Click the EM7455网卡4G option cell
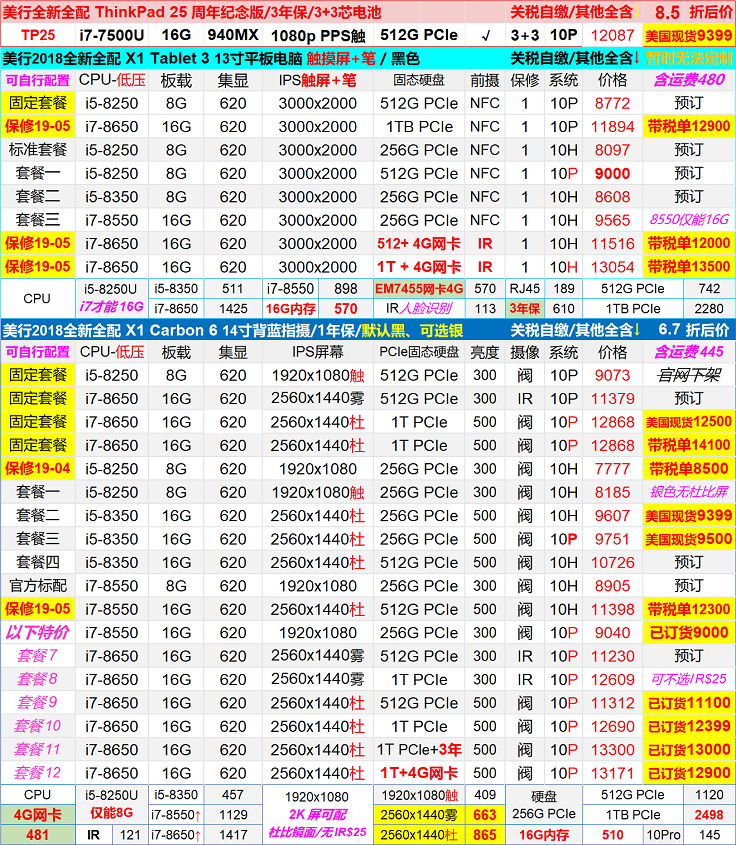The image size is (736, 845). click(x=418, y=288)
